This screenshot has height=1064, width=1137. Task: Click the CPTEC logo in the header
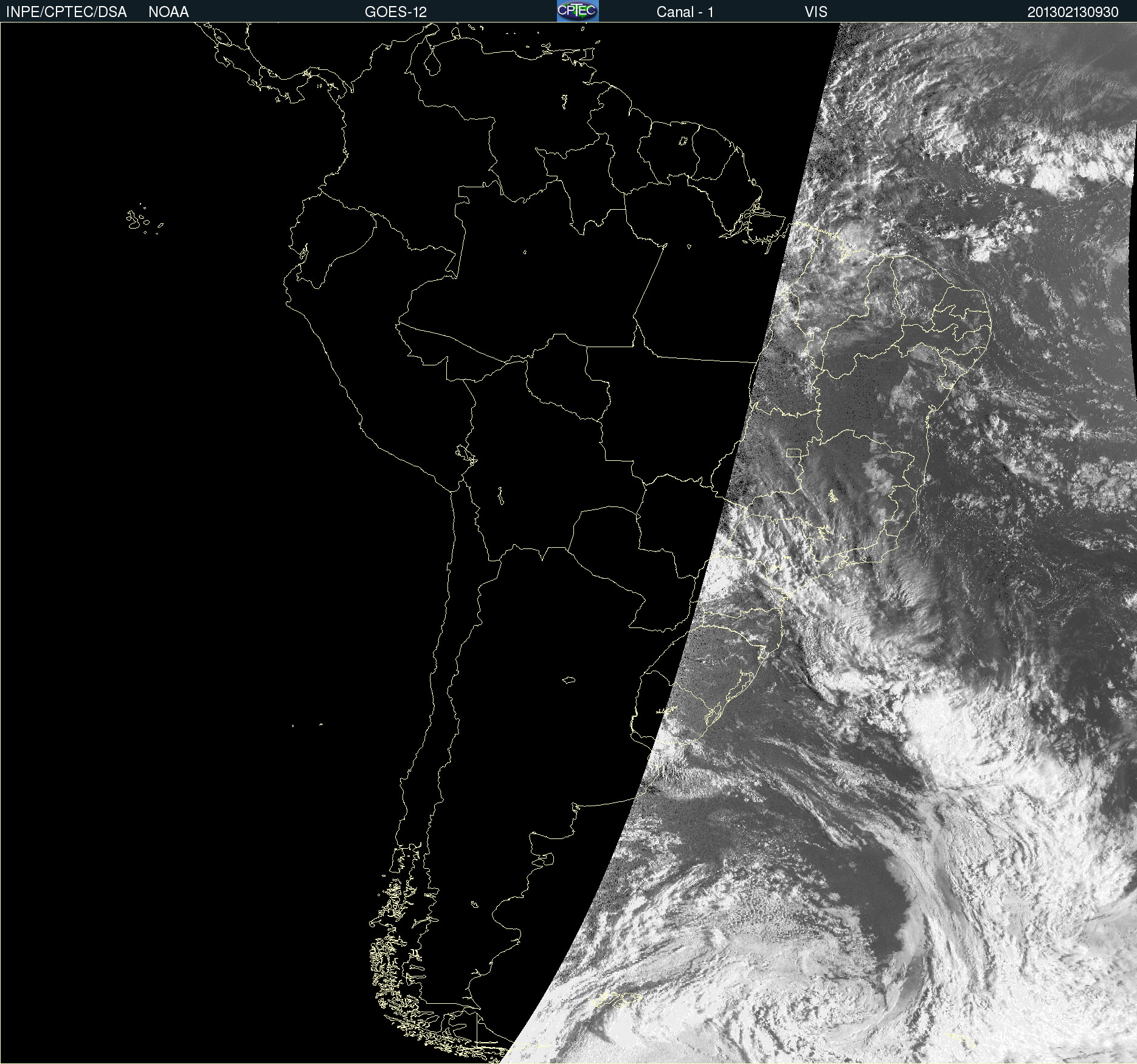578,11
